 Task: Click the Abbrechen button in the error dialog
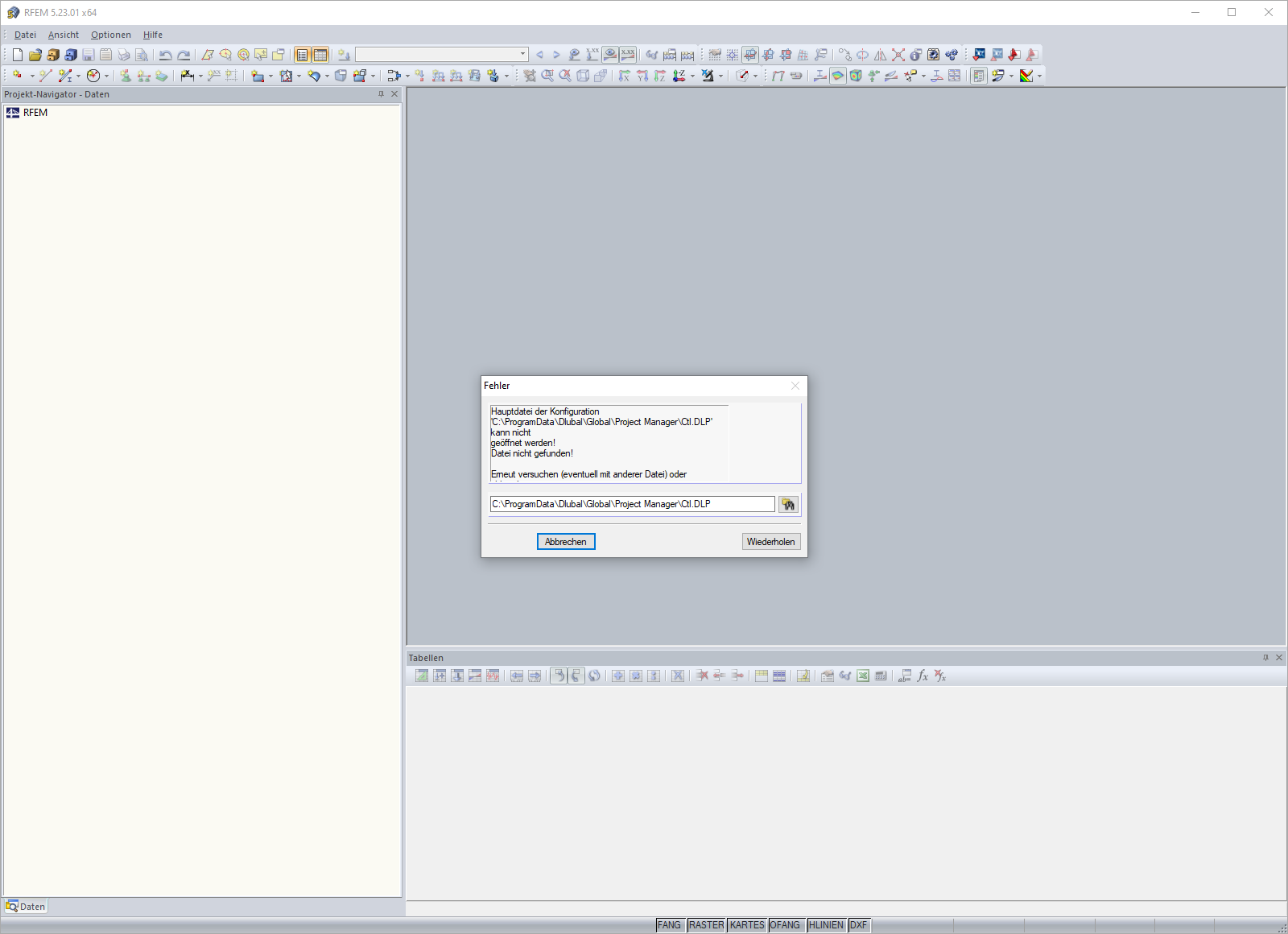tap(566, 541)
